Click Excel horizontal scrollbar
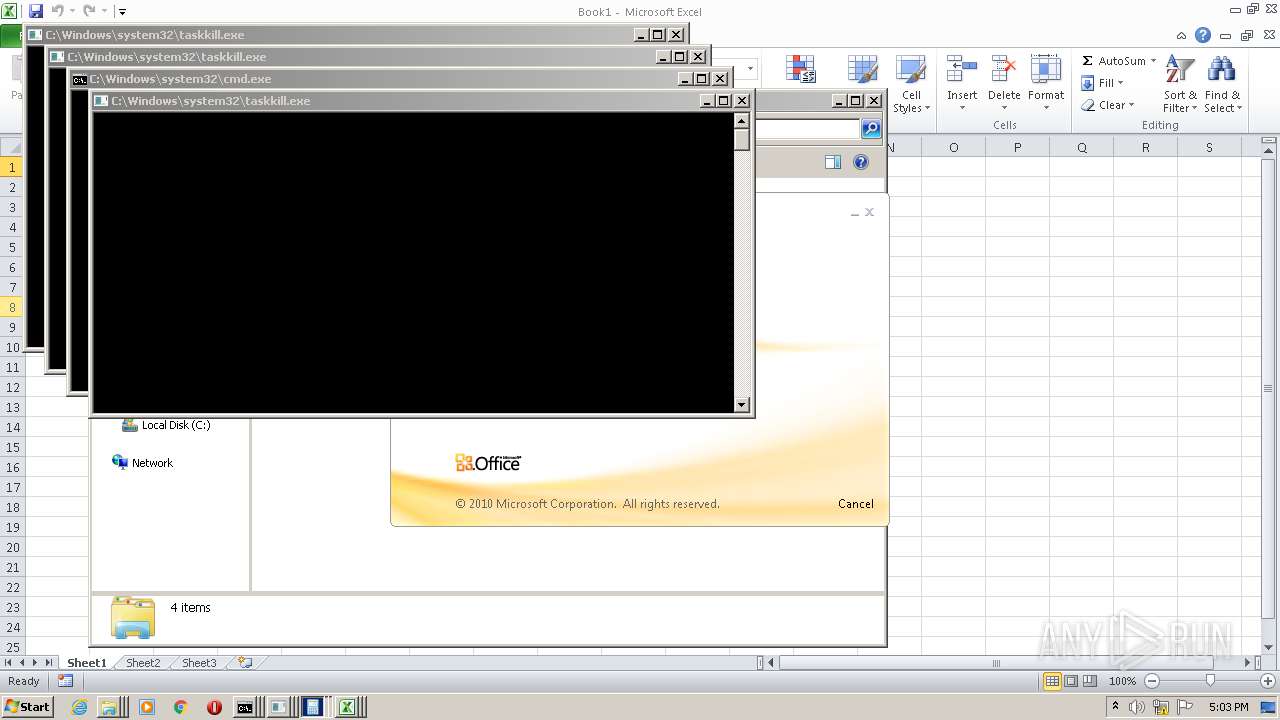 click(997, 663)
